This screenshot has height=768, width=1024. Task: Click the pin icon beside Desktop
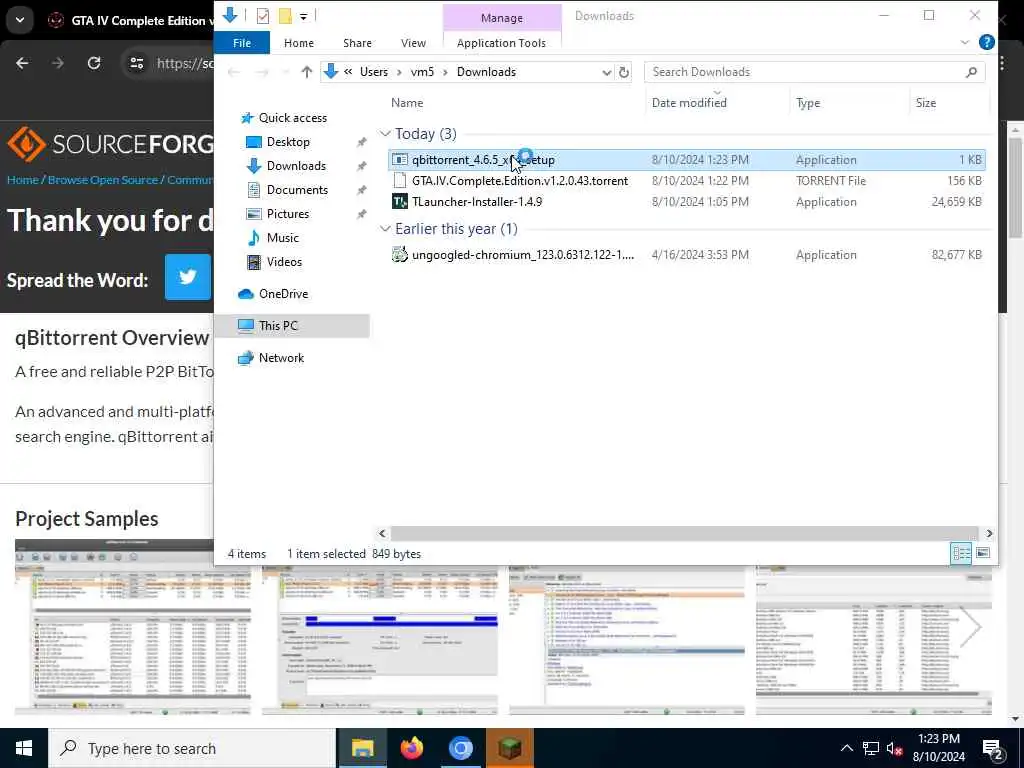pos(361,142)
